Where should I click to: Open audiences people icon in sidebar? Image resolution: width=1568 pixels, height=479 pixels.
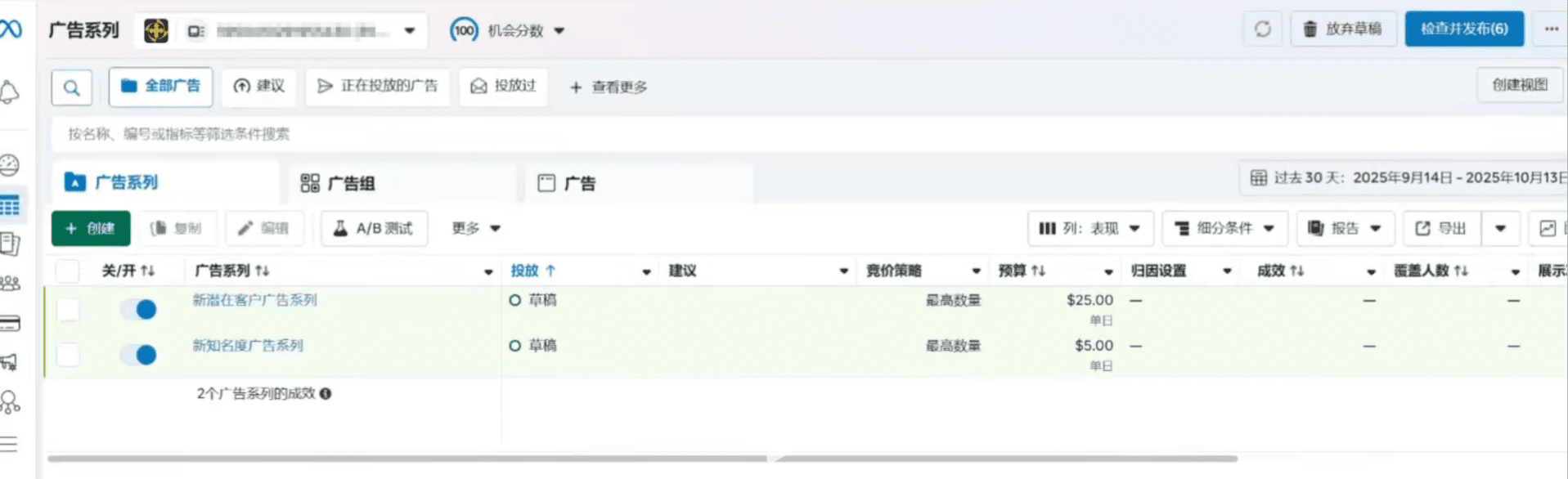10,284
